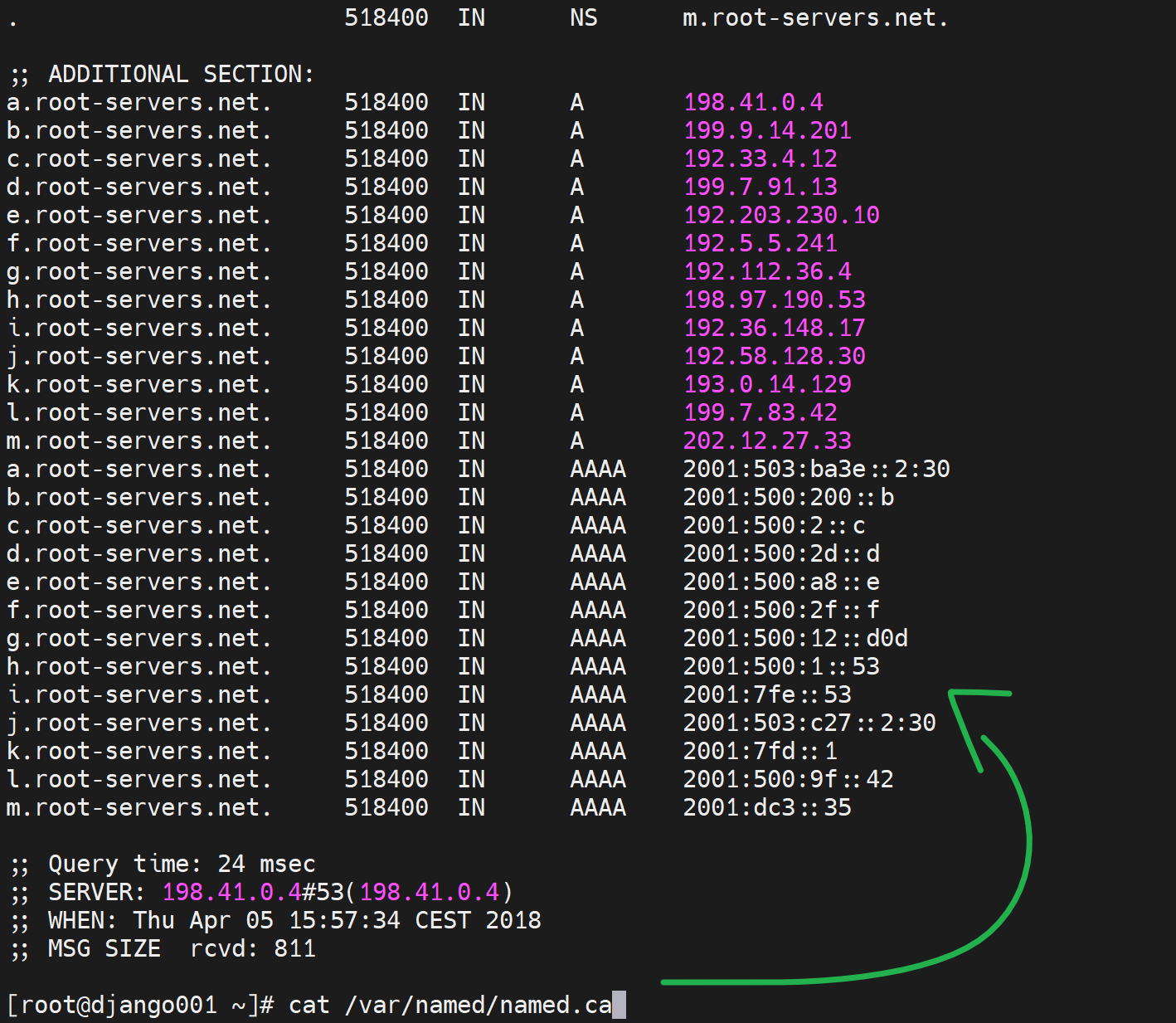This screenshot has width=1176, height=1023.
Task: Click the IPv6 address 2001:503:ba3e::2:30
Action: point(816,469)
